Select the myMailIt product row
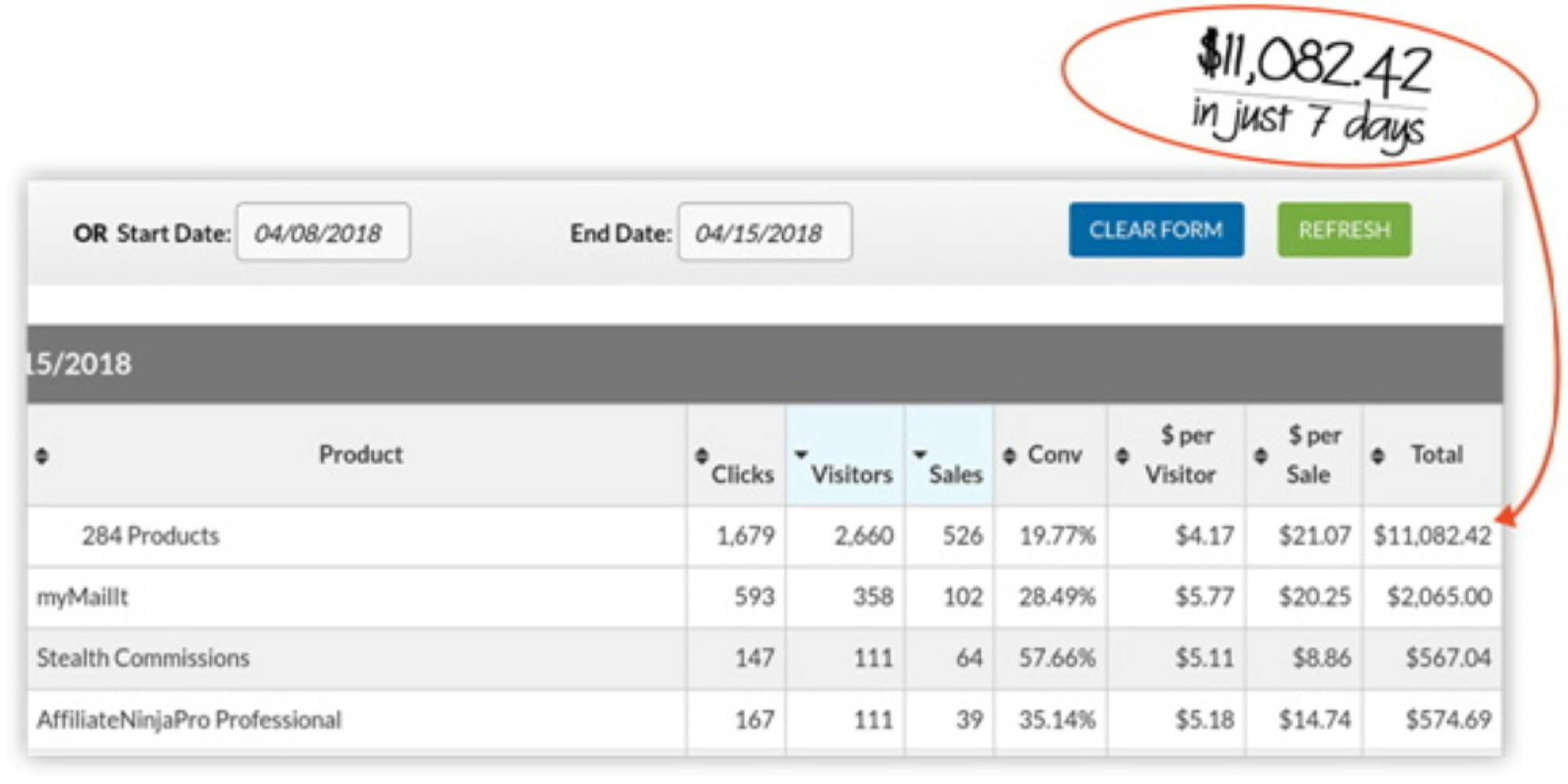The height and width of the screenshot is (784, 1568). pyautogui.click(x=82, y=597)
